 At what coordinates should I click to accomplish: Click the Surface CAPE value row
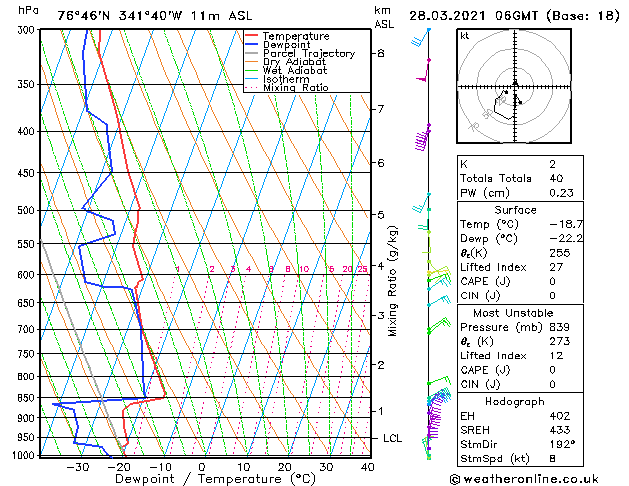pyautogui.click(x=520, y=281)
